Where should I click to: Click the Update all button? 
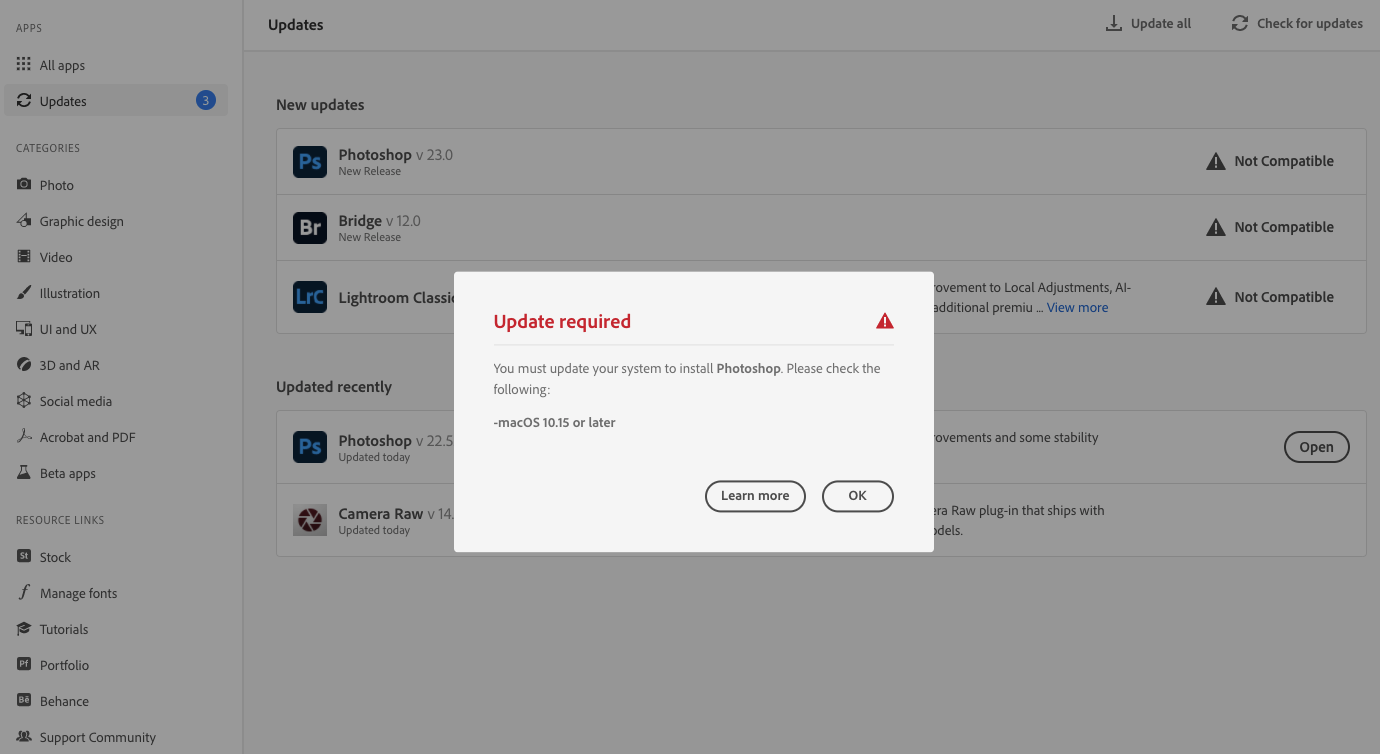click(x=1148, y=23)
